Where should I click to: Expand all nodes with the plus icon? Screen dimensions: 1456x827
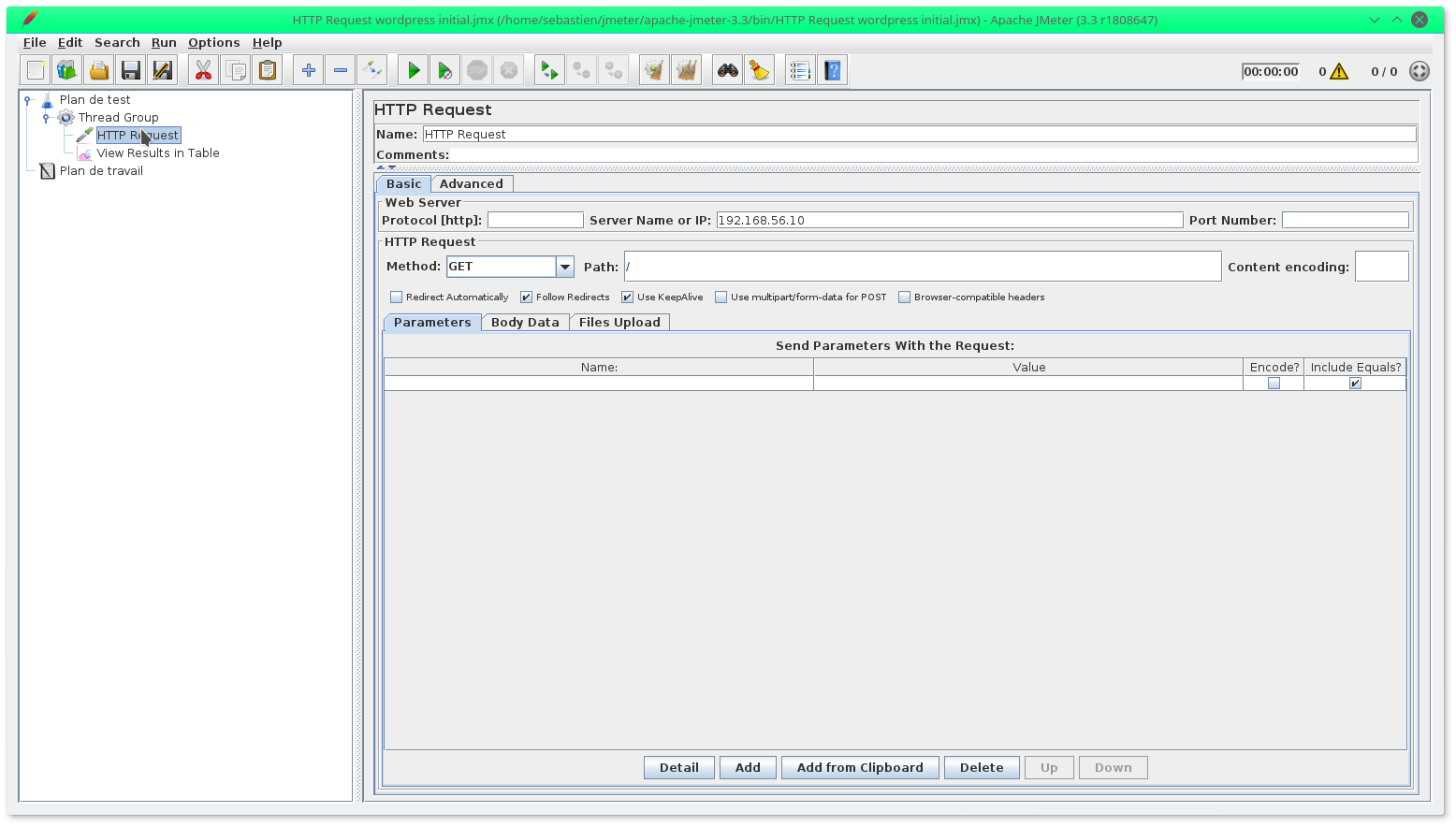click(309, 70)
